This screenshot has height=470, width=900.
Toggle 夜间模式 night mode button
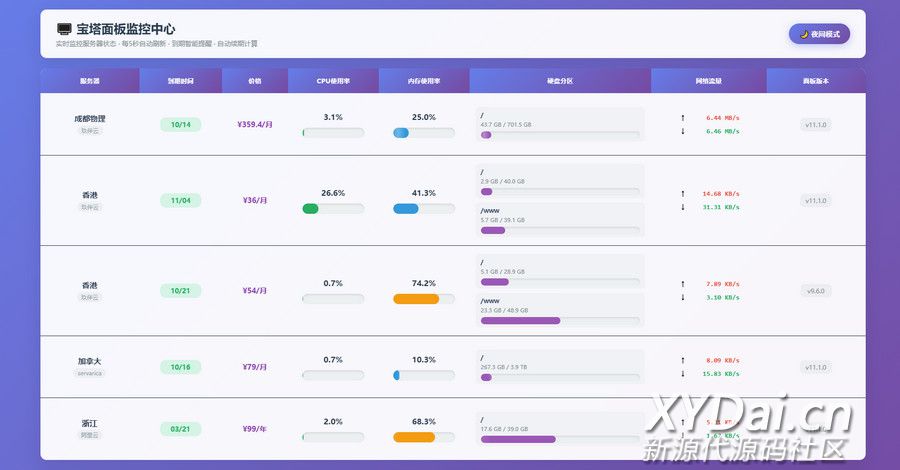point(819,34)
